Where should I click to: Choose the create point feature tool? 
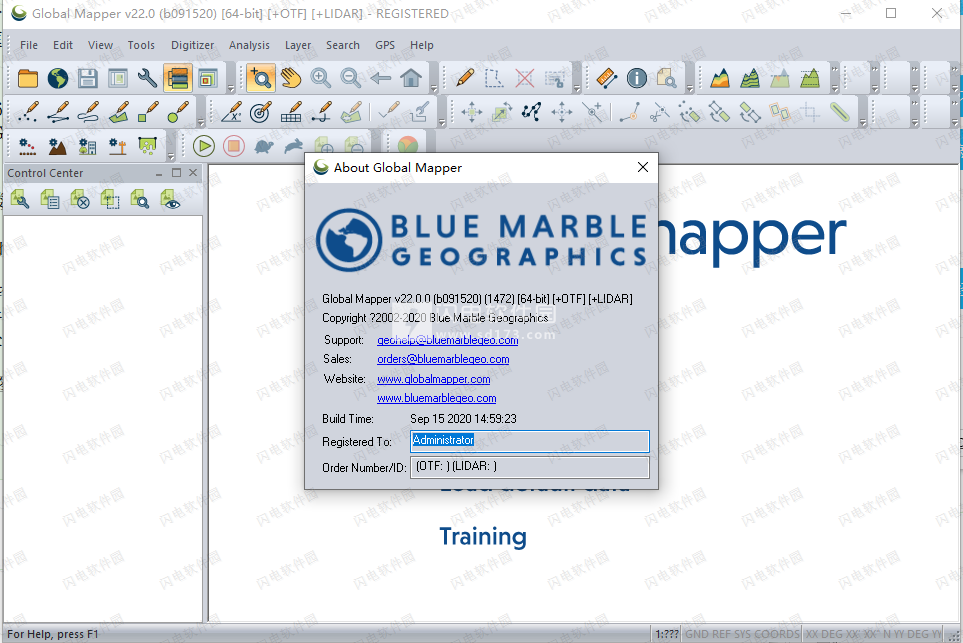[28, 112]
